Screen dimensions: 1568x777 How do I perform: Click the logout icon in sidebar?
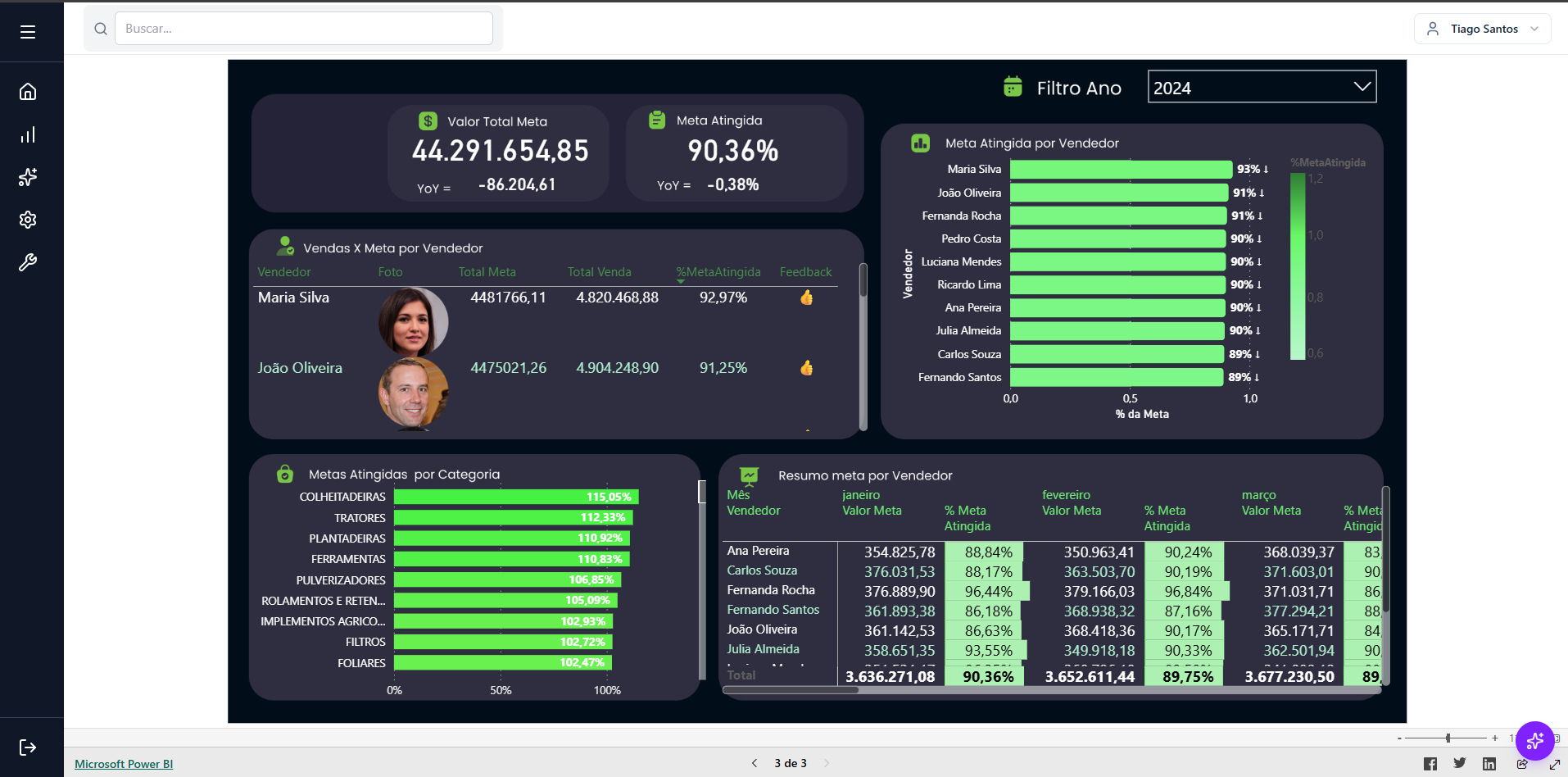click(x=28, y=747)
